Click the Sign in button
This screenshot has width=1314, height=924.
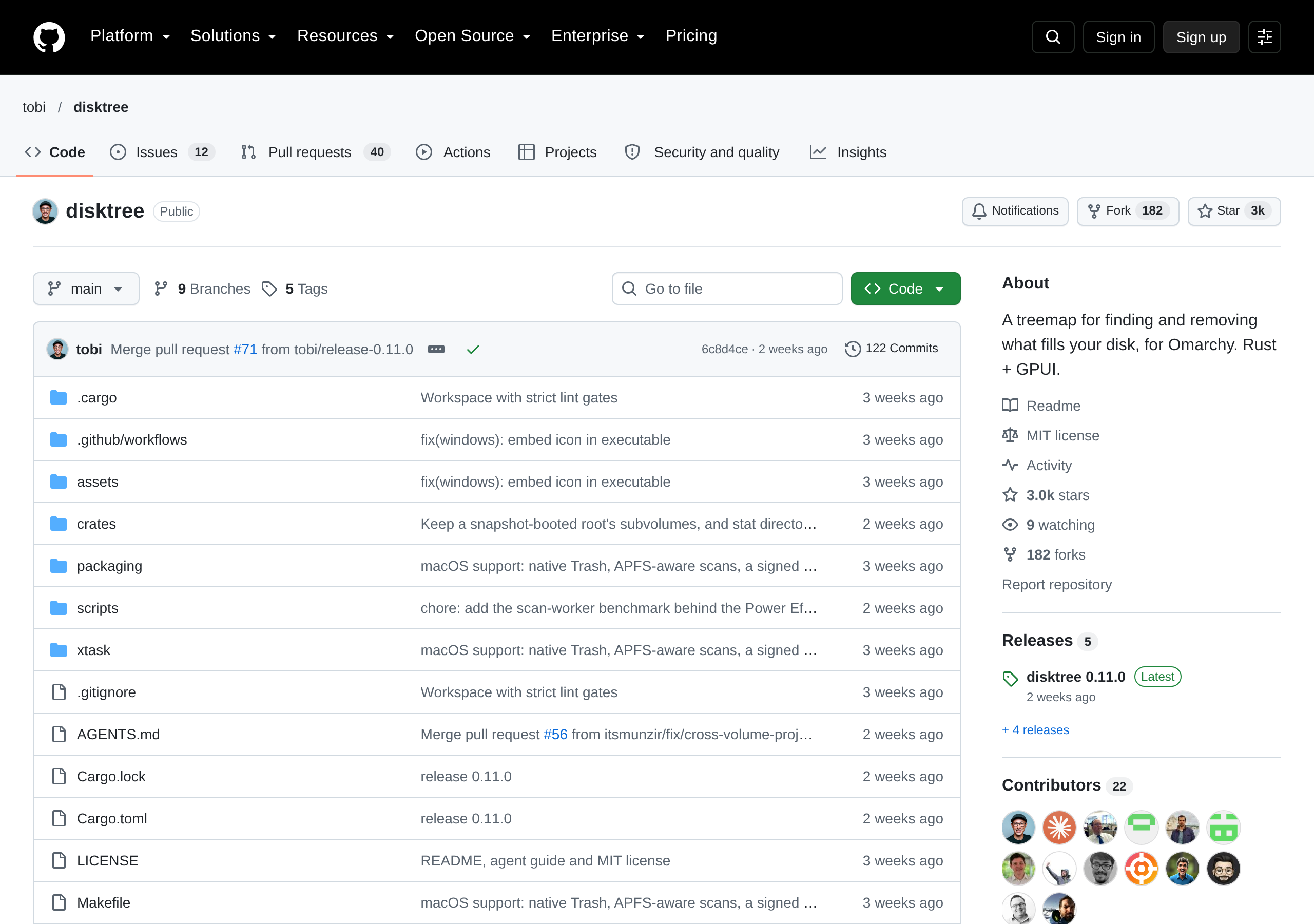(x=1118, y=37)
